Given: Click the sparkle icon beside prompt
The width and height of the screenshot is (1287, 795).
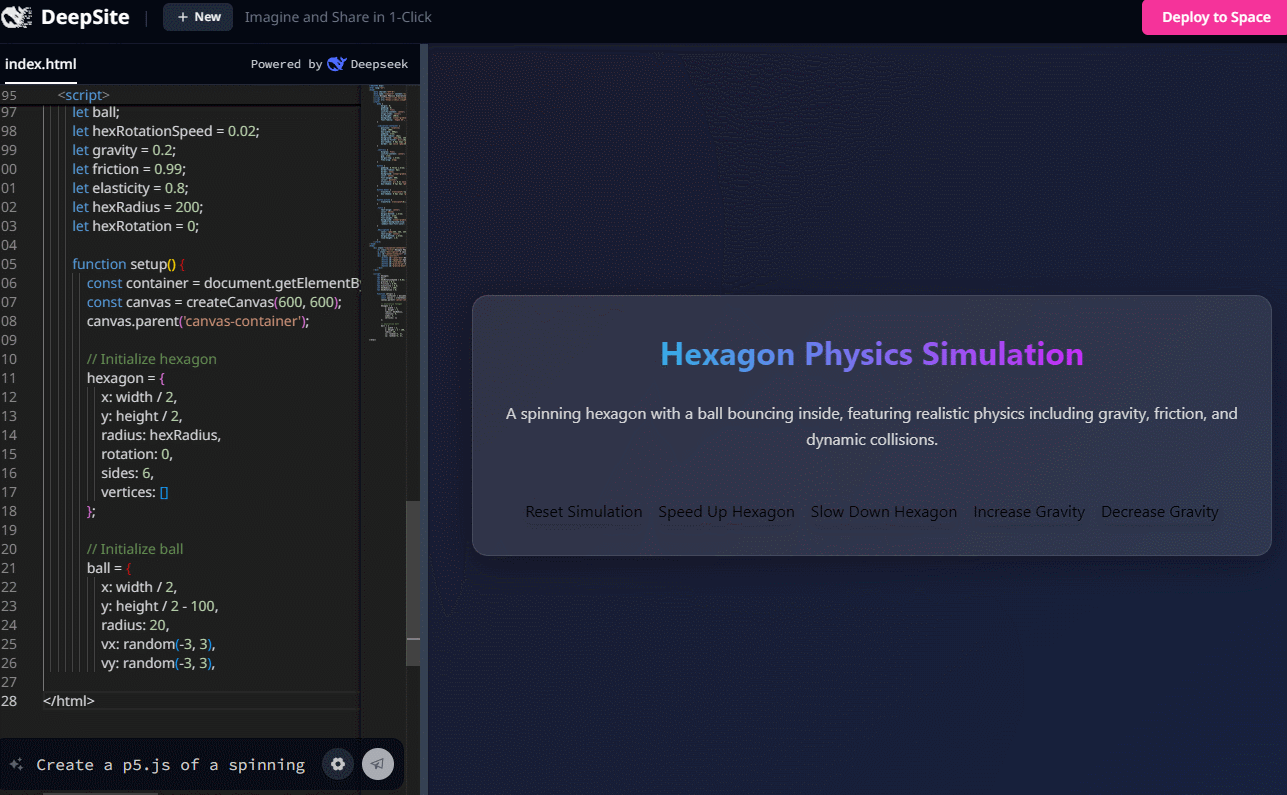Looking at the screenshot, I should (16, 765).
